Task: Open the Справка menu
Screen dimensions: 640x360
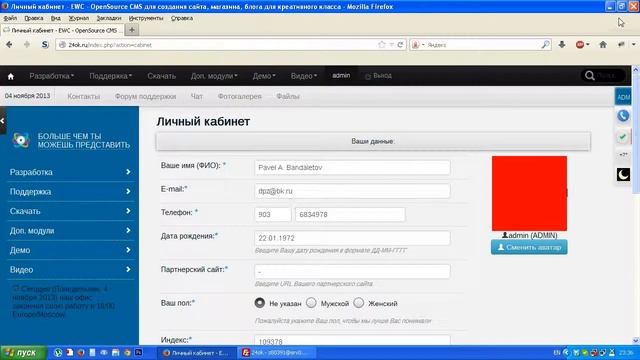Action: (x=182, y=18)
